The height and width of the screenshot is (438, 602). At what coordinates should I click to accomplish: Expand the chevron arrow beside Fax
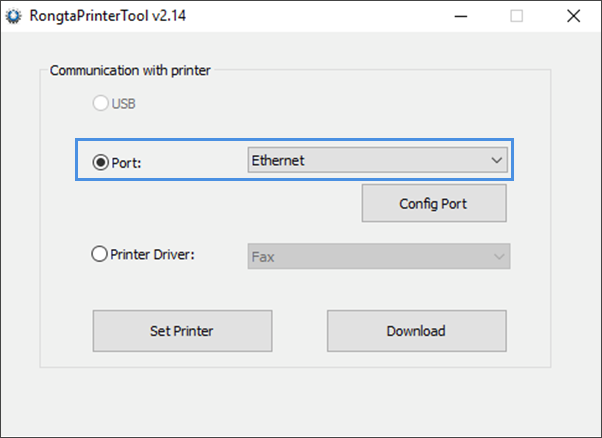[x=499, y=256]
